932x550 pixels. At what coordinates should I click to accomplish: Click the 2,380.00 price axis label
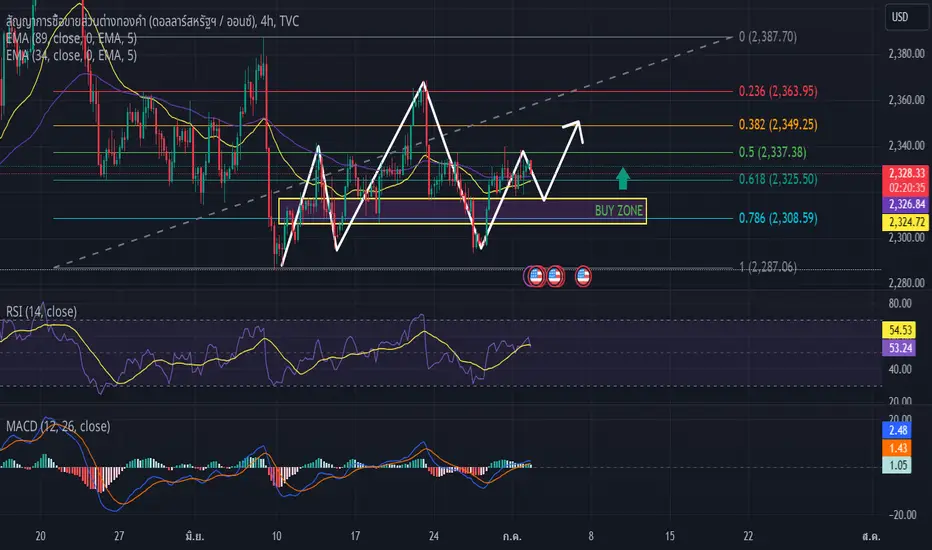tap(906, 54)
